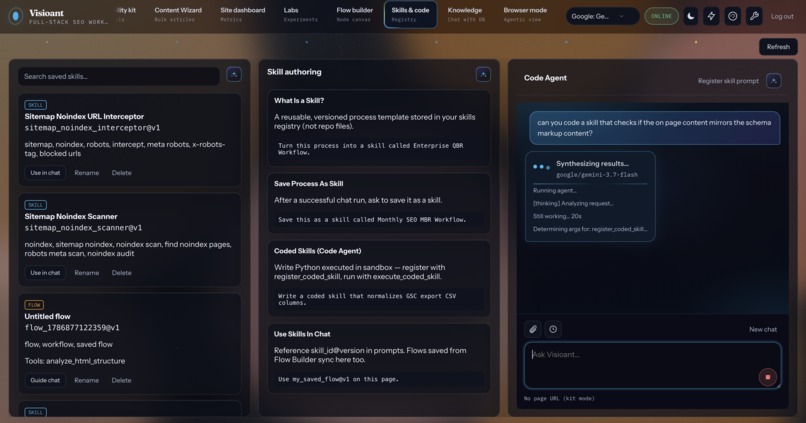Switch to Browser mode tab
The height and width of the screenshot is (423, 806).
point(525,14)
